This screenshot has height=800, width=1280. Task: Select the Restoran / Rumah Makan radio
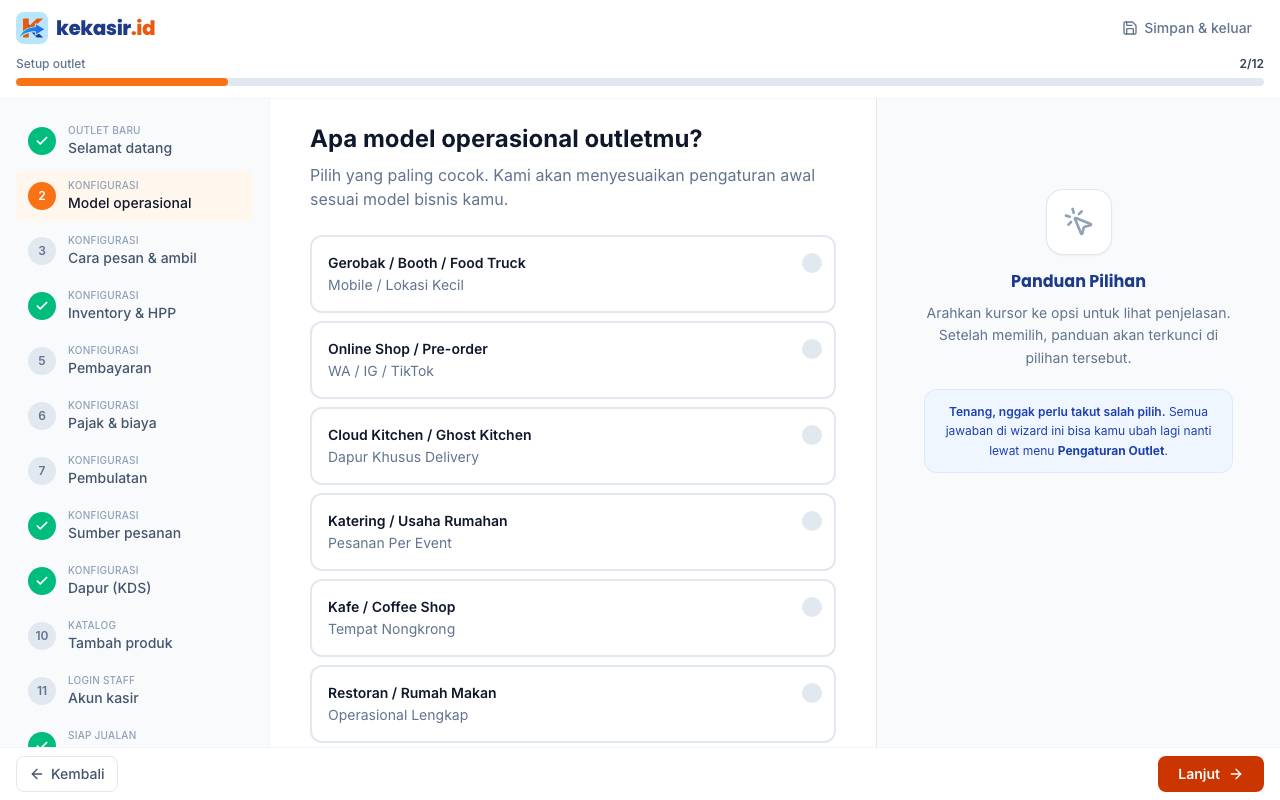[x=812, y=693]
